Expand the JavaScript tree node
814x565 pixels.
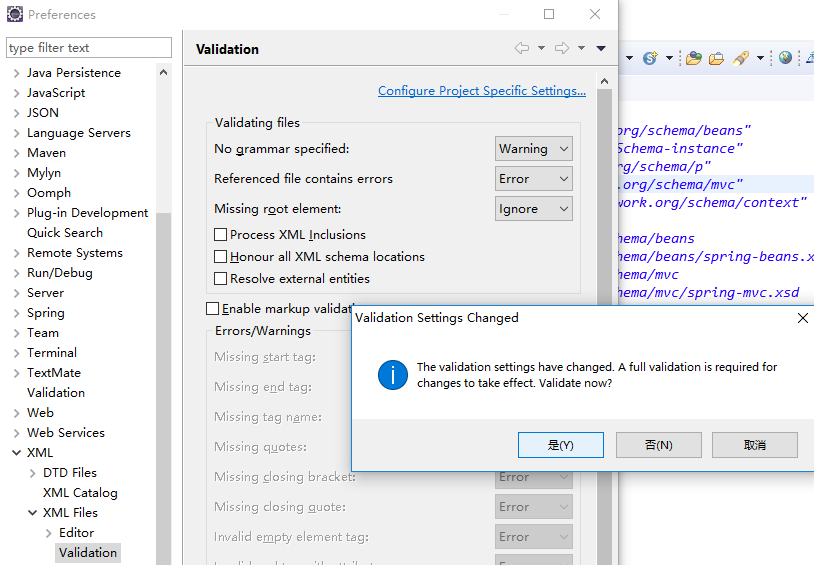click(17, 93)
